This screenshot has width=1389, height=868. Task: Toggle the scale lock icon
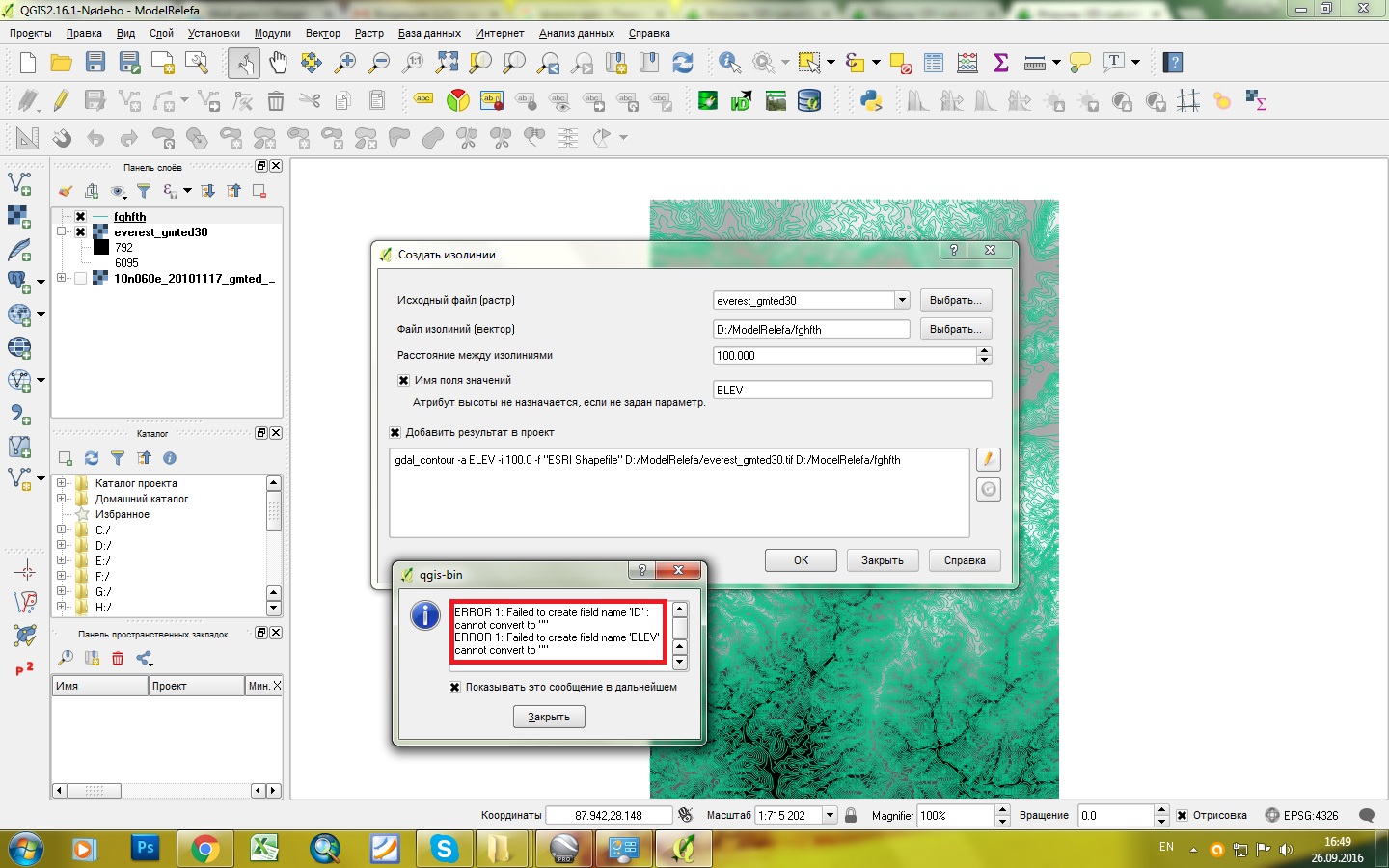click(851, 815)
